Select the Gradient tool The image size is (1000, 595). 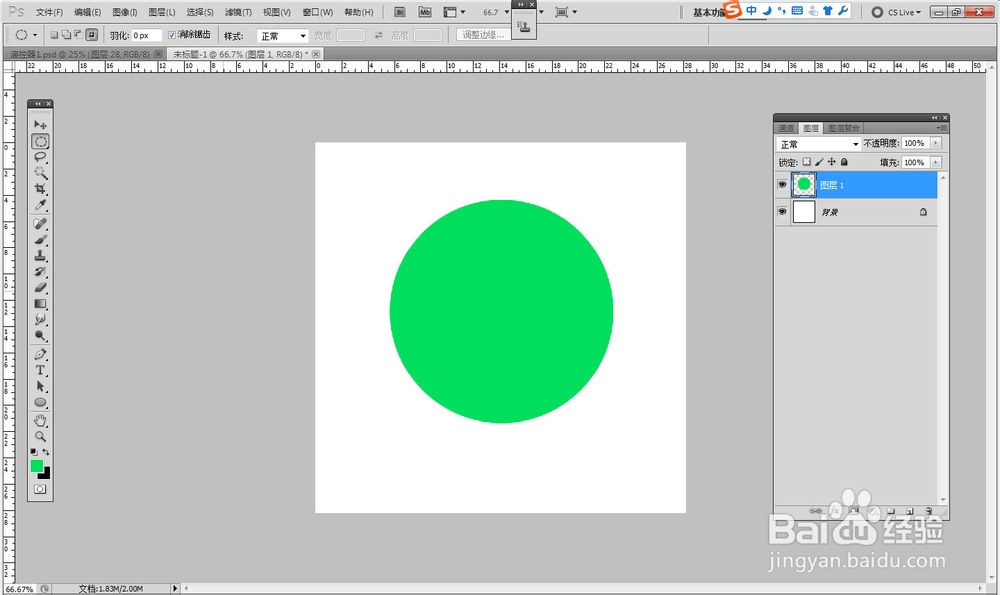[40, 304]
